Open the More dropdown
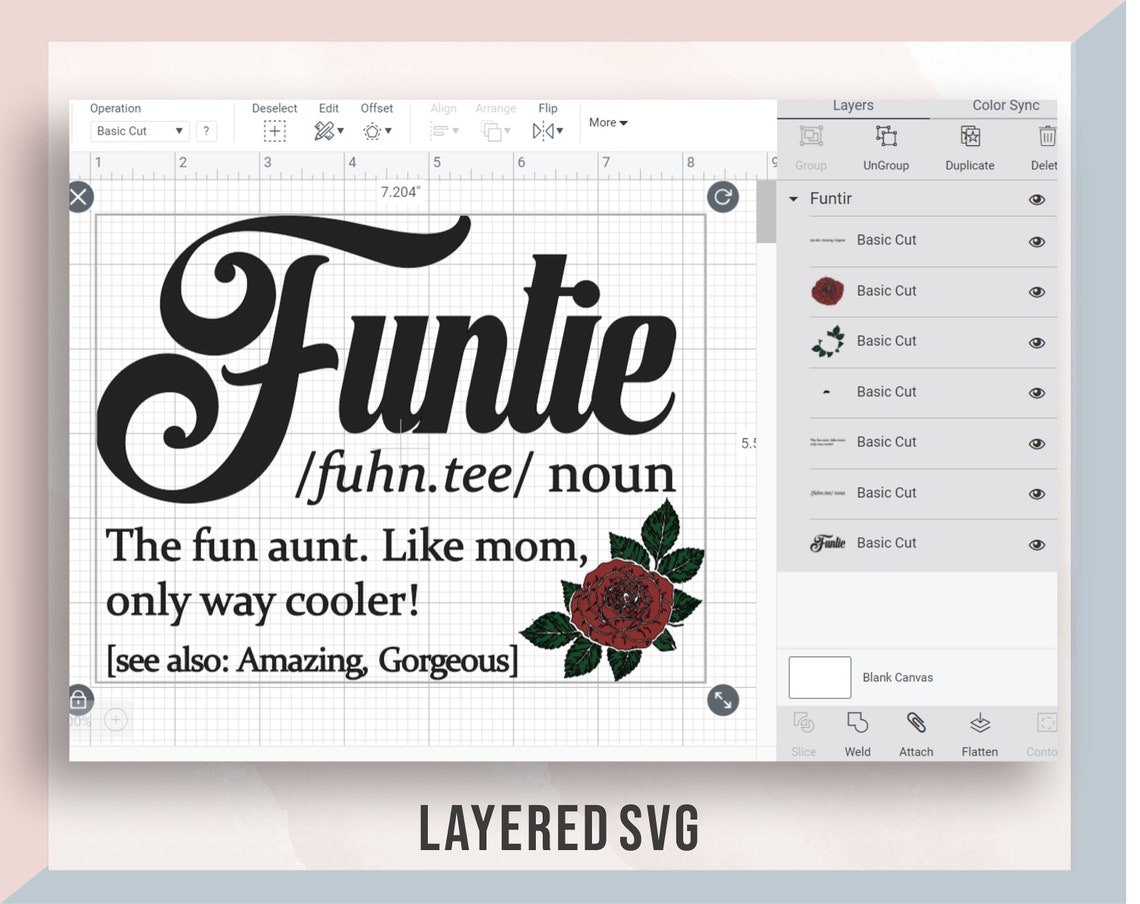Image resolution: width=1140 pixels, height=904 pixels. pos(608,122)
